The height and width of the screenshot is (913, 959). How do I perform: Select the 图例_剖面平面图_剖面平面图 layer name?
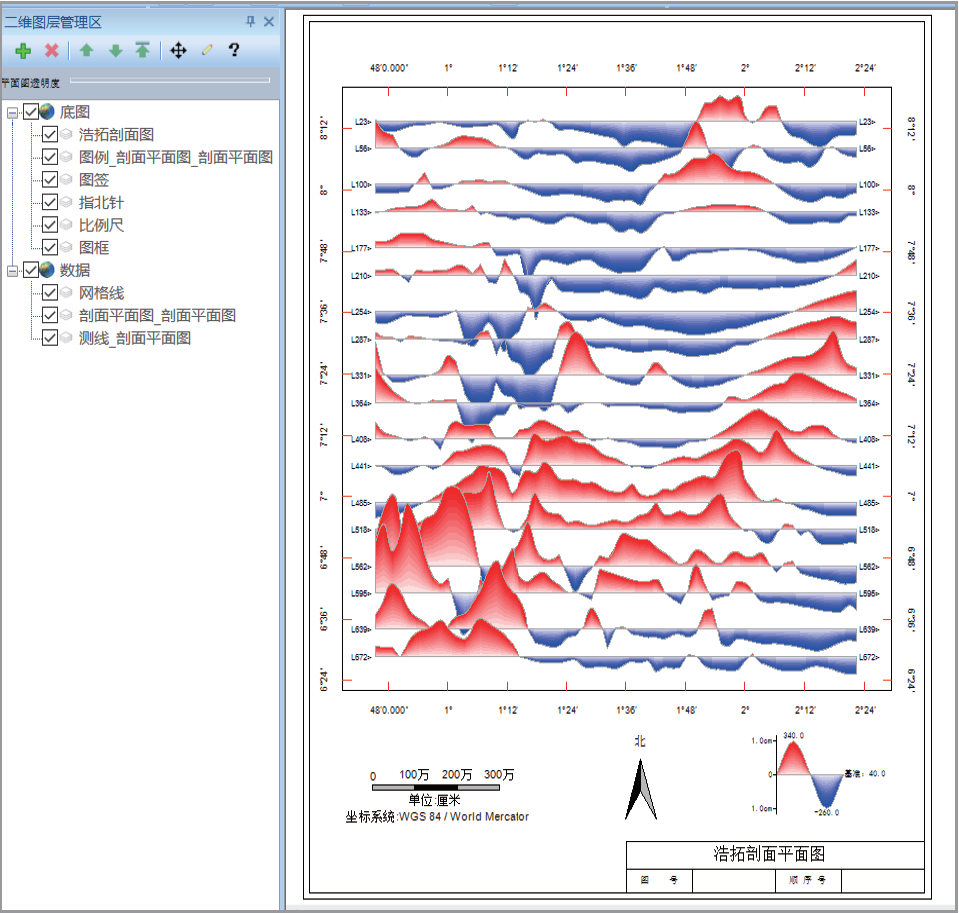pyautogui.click(x=176, y=157)
